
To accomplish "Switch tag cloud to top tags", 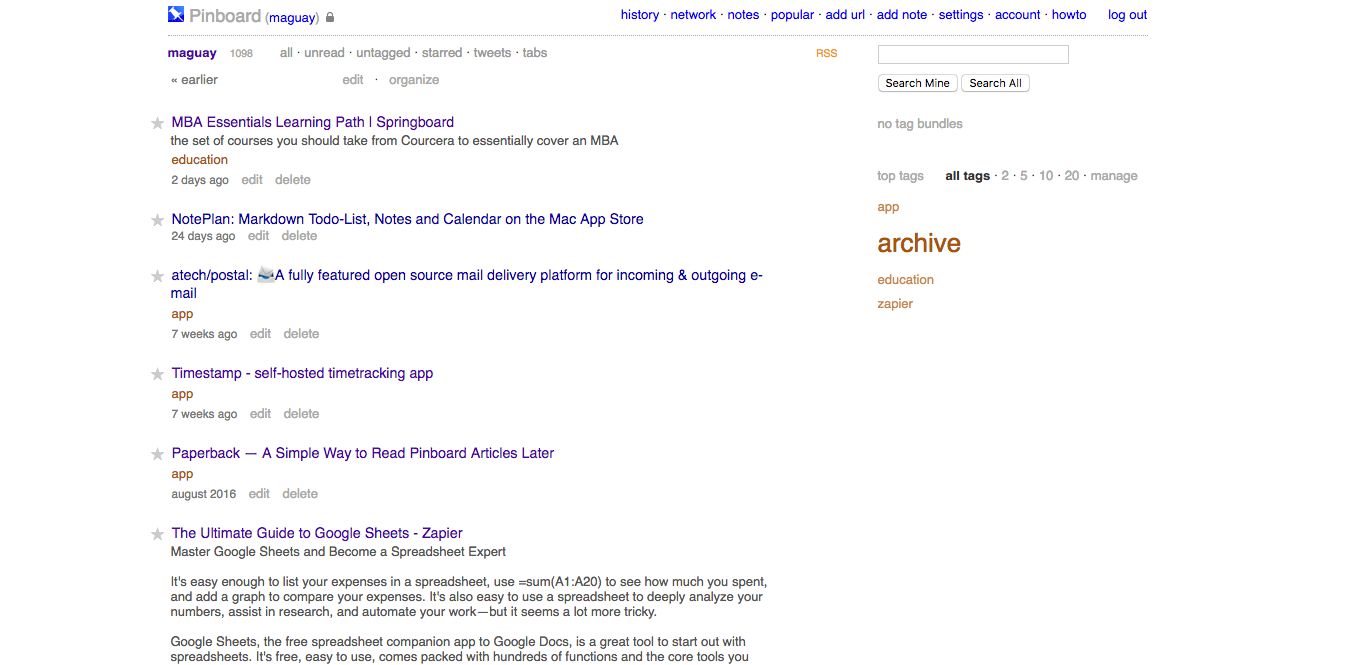I will [900, 176].
